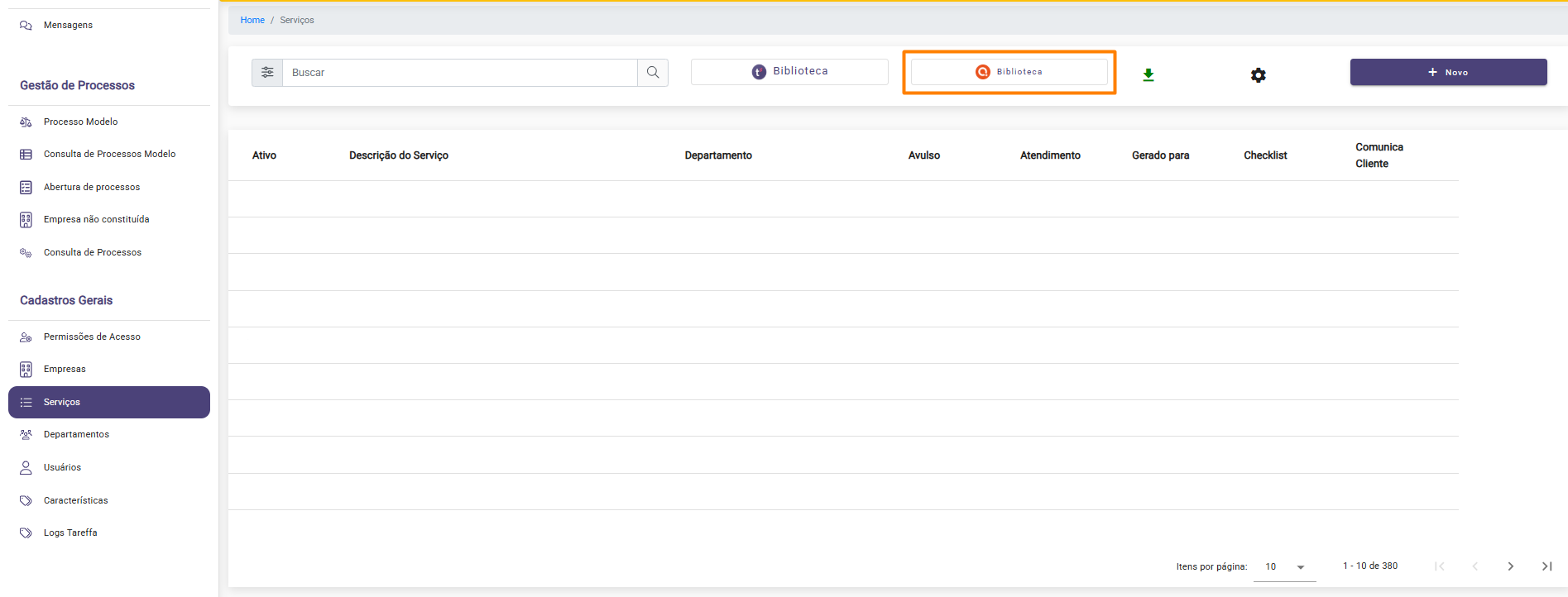Jump to the last page arrow

pos(1546,566)
